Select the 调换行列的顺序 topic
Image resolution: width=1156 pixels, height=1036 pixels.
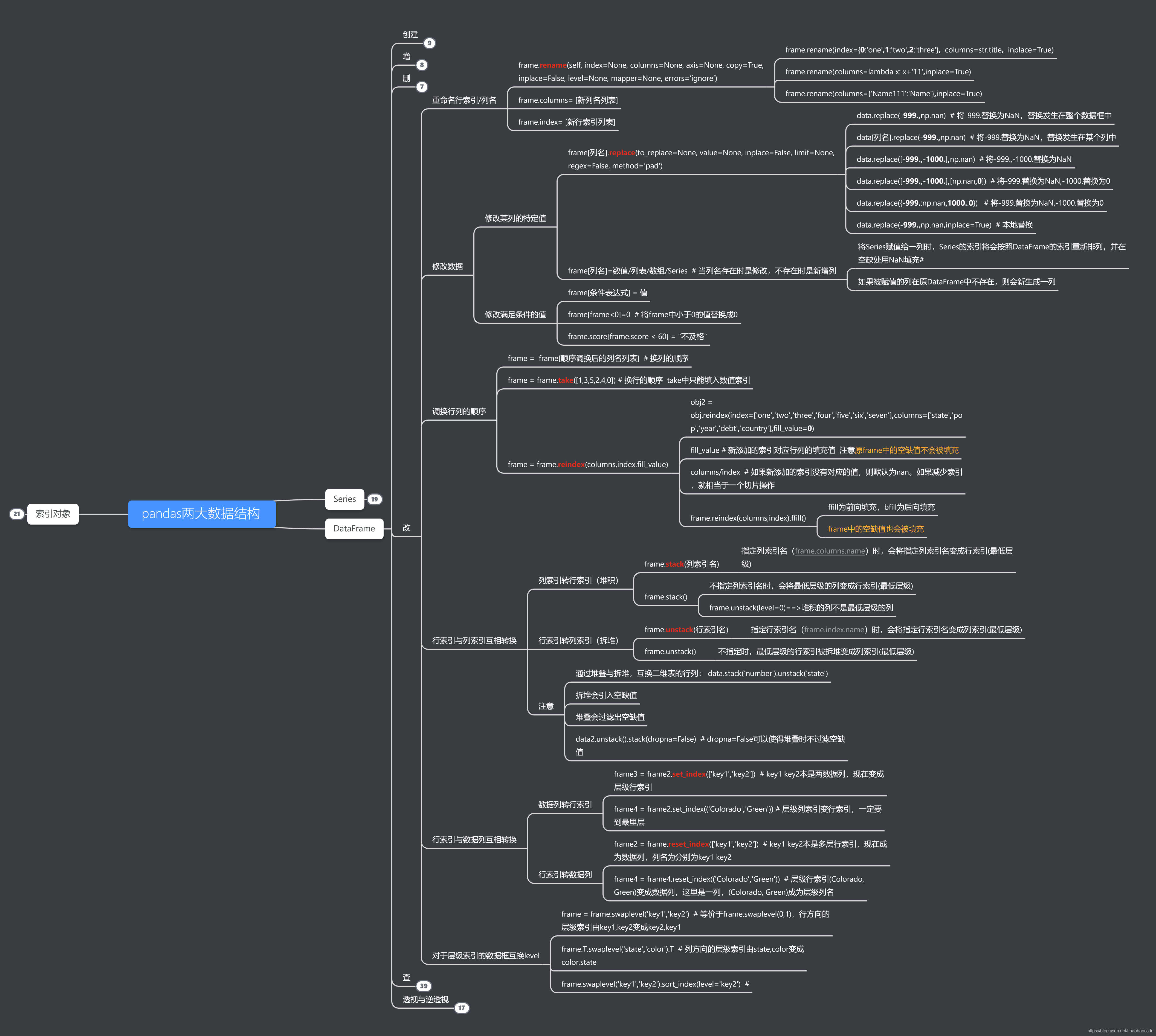coord(459,411)
